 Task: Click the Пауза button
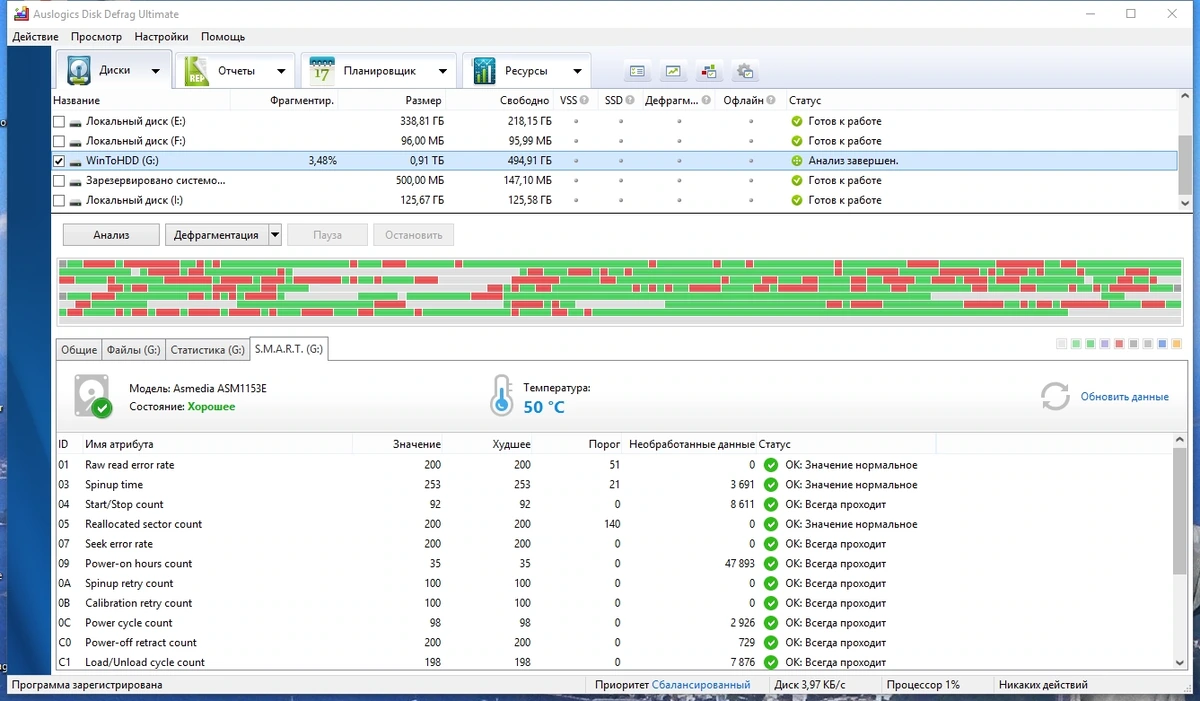[327, 235]
